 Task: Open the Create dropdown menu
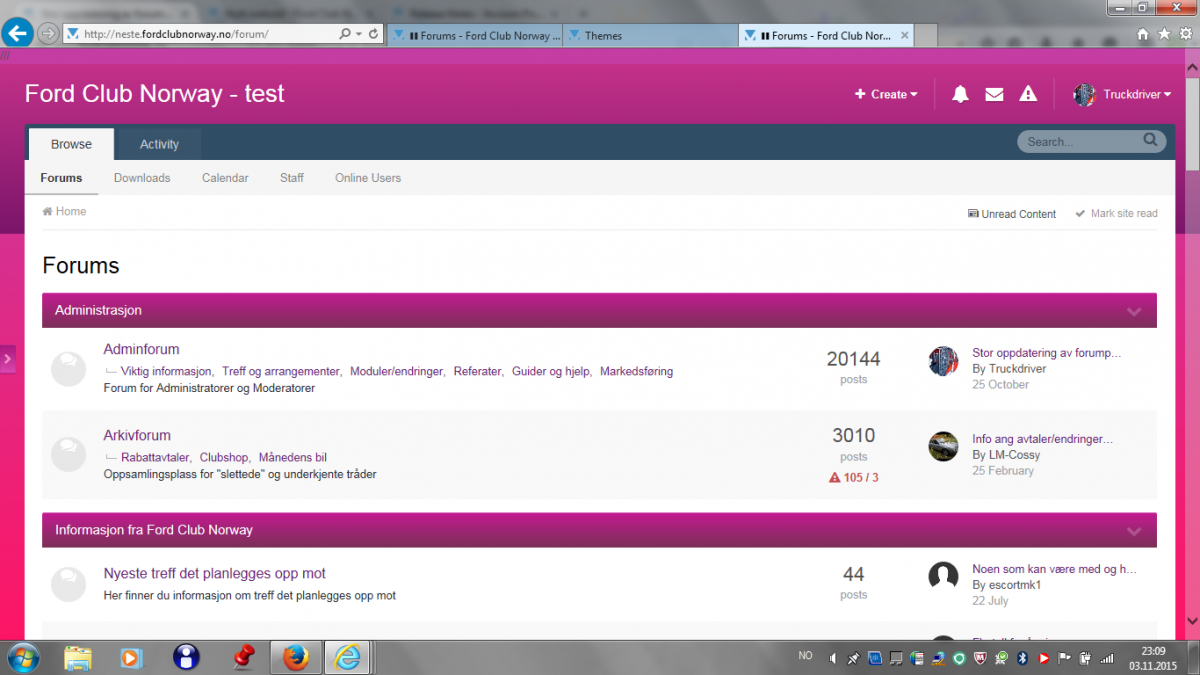tap(886, 94)
